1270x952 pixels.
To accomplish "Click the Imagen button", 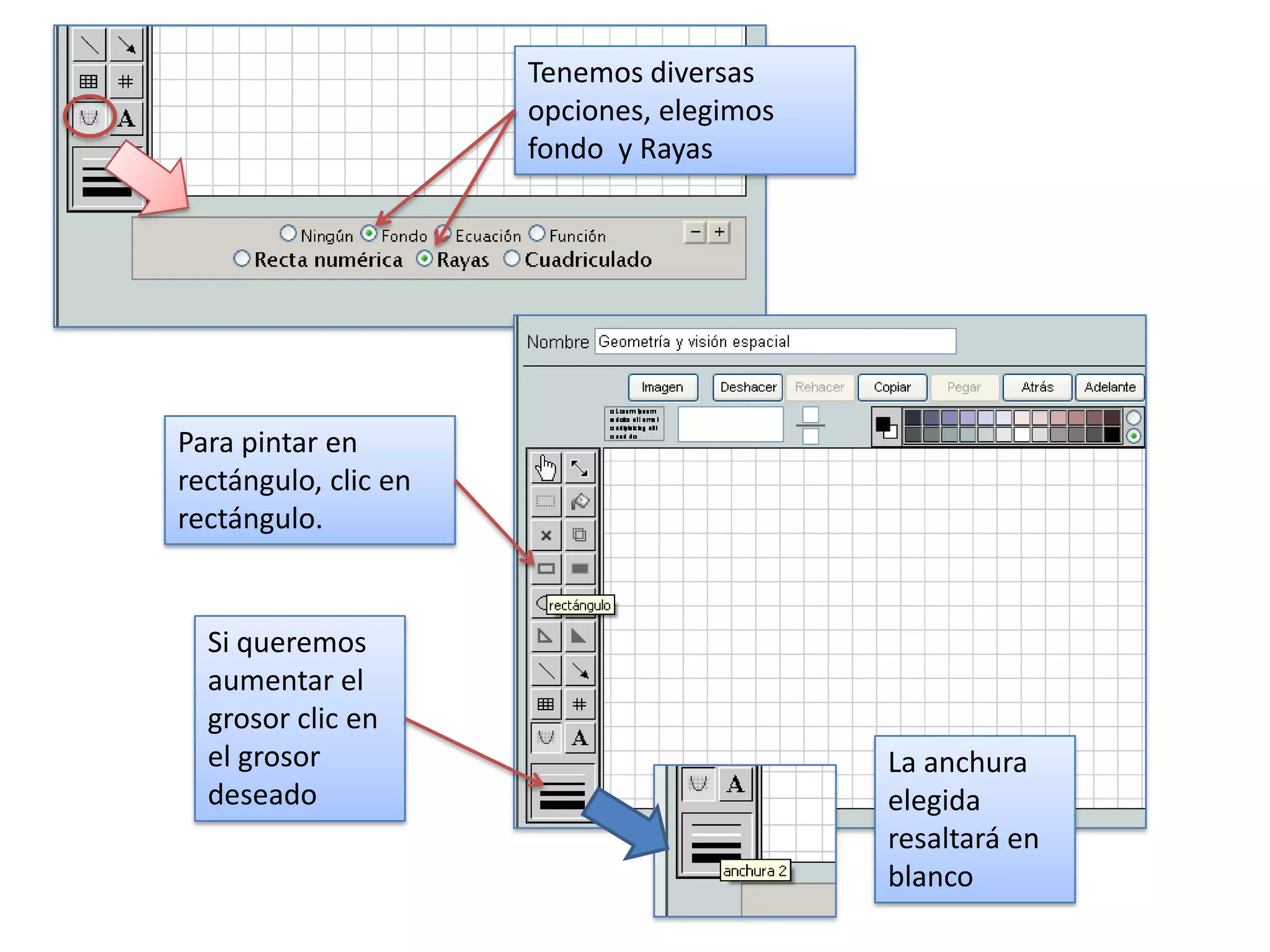I will pyautogui.click(x=663, y=387).
